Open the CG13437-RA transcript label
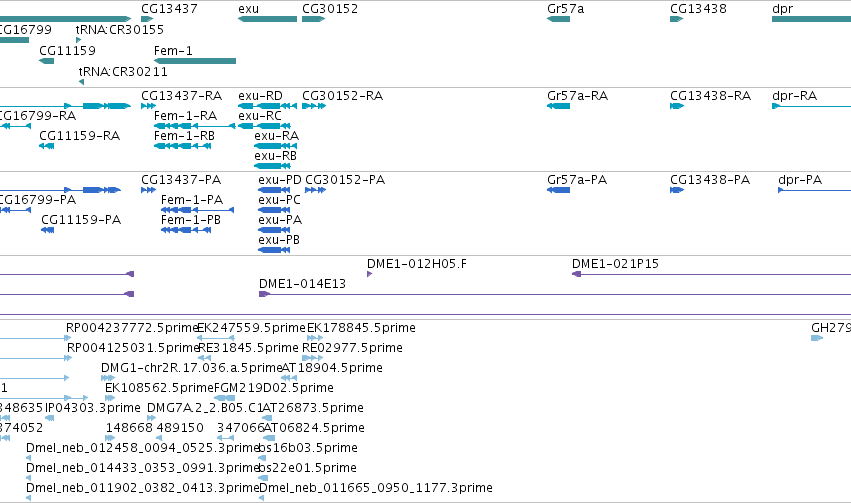The height and width of the screenshot is (503, 851). click(182, 96)
